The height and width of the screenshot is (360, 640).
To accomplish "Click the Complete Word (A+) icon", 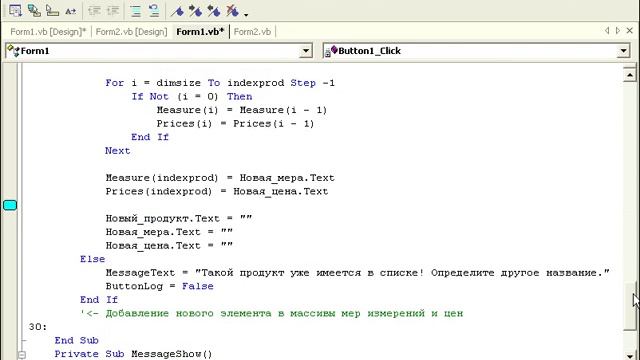I will point(71,11).
